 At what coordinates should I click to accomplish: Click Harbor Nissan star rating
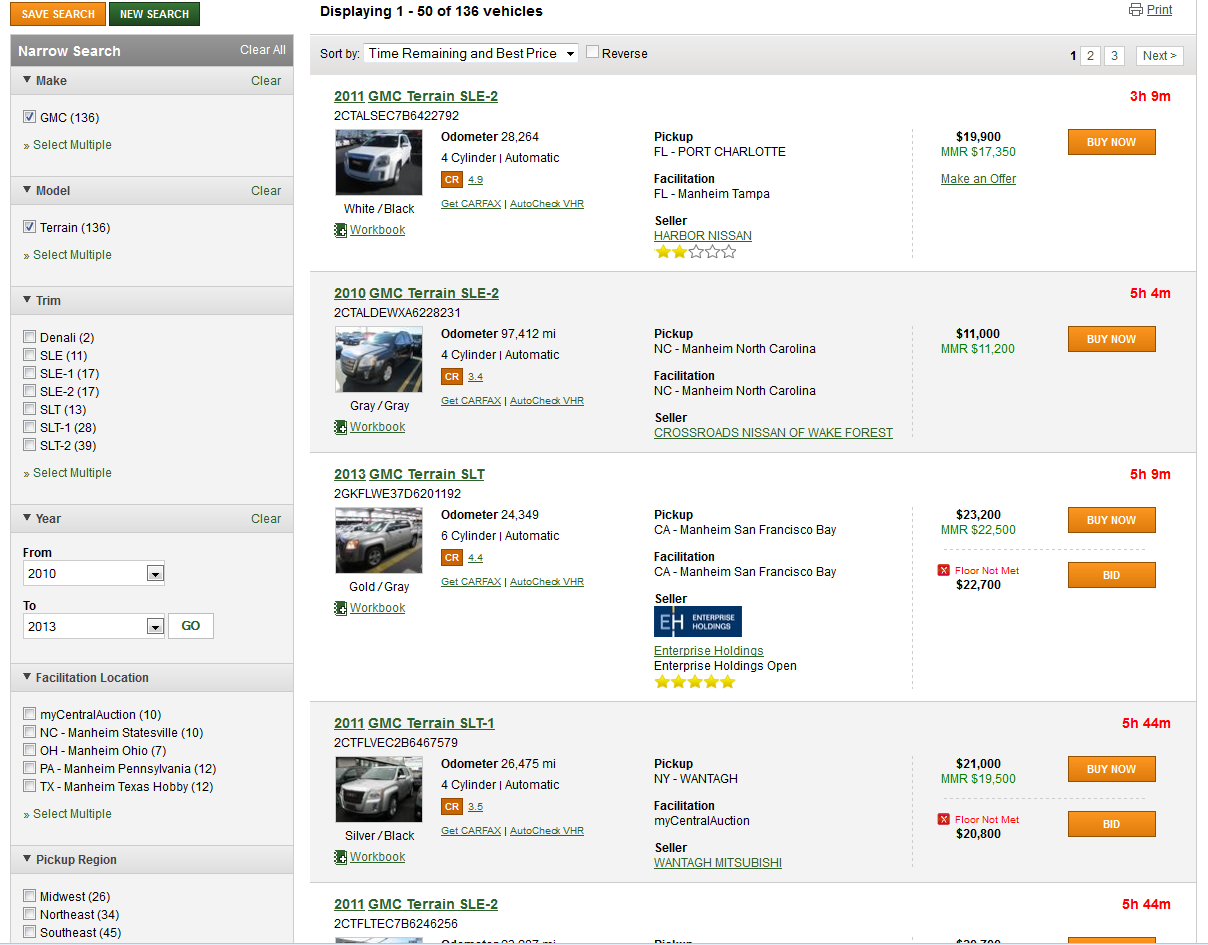[695, 253]
